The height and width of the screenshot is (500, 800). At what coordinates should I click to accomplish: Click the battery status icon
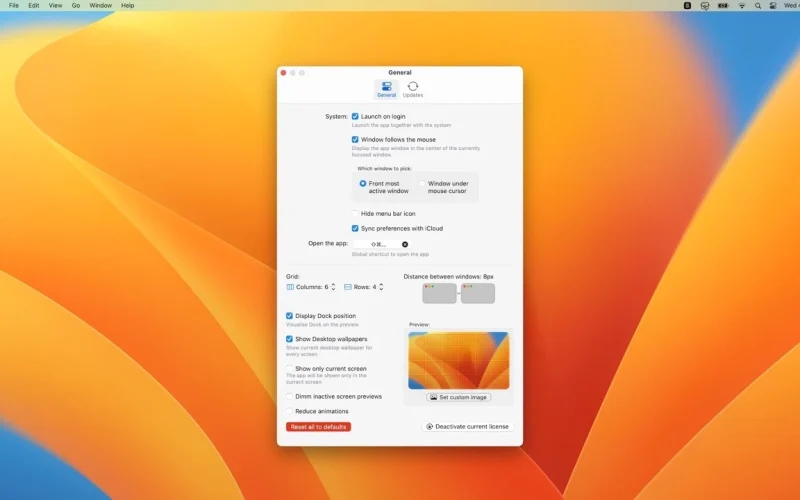coord(723,6)
